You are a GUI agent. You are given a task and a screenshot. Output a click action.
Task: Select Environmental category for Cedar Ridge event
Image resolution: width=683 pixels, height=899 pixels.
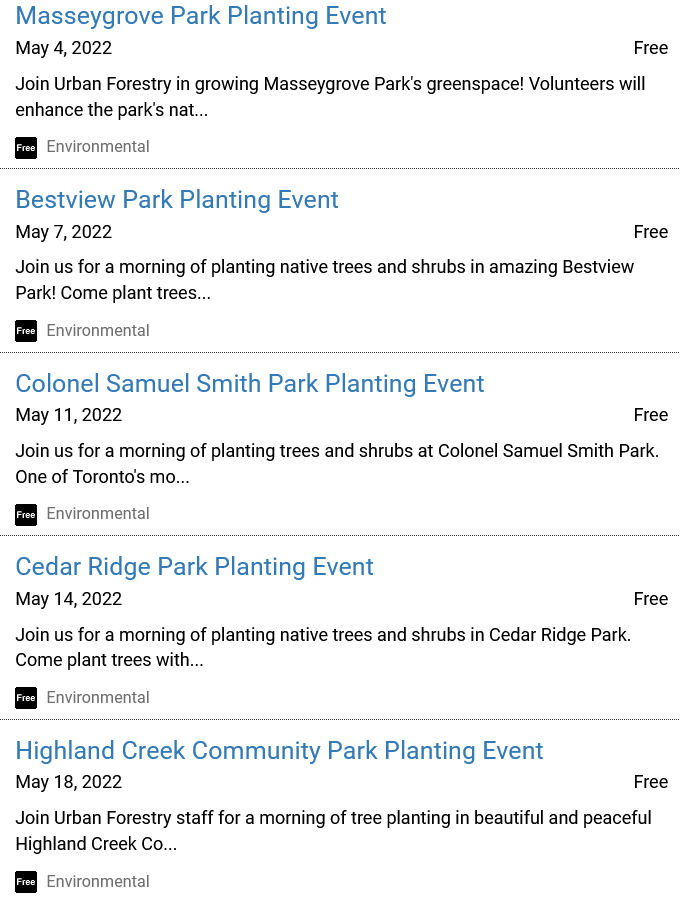point(98,698)
